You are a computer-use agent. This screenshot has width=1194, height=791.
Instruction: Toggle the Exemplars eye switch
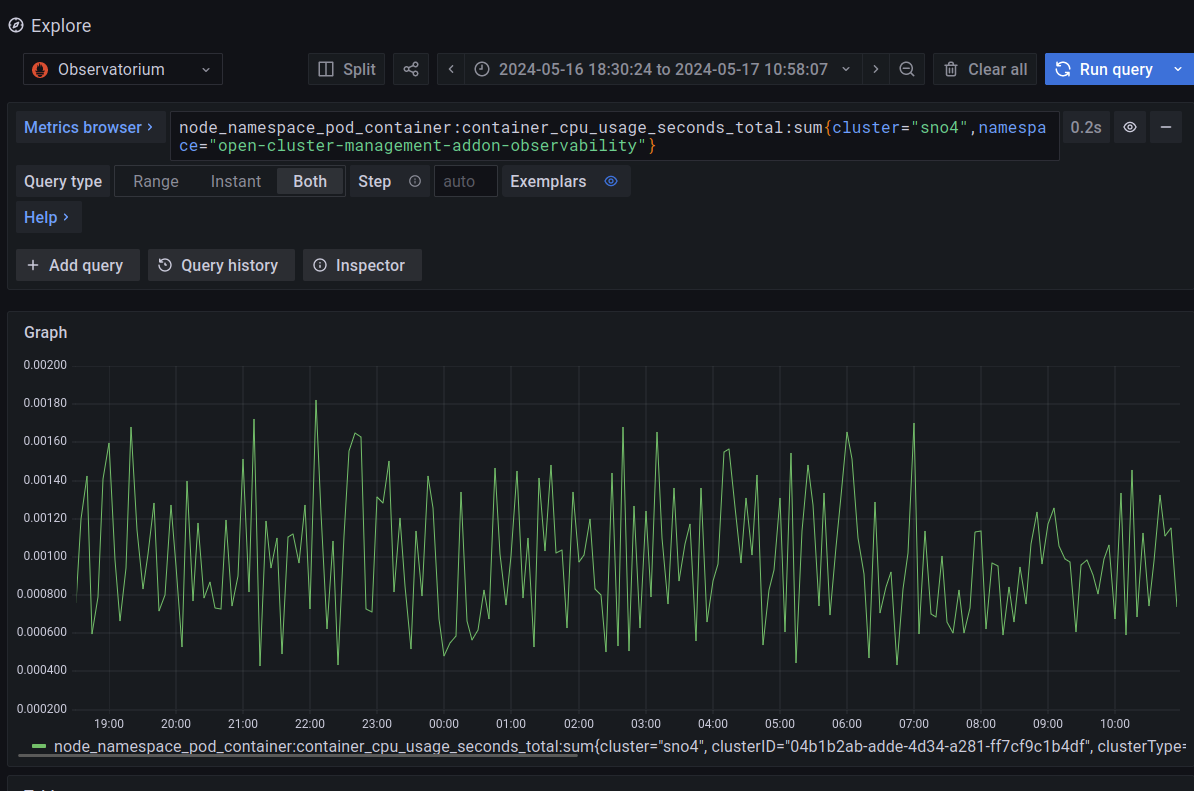[x=611, y=181]
